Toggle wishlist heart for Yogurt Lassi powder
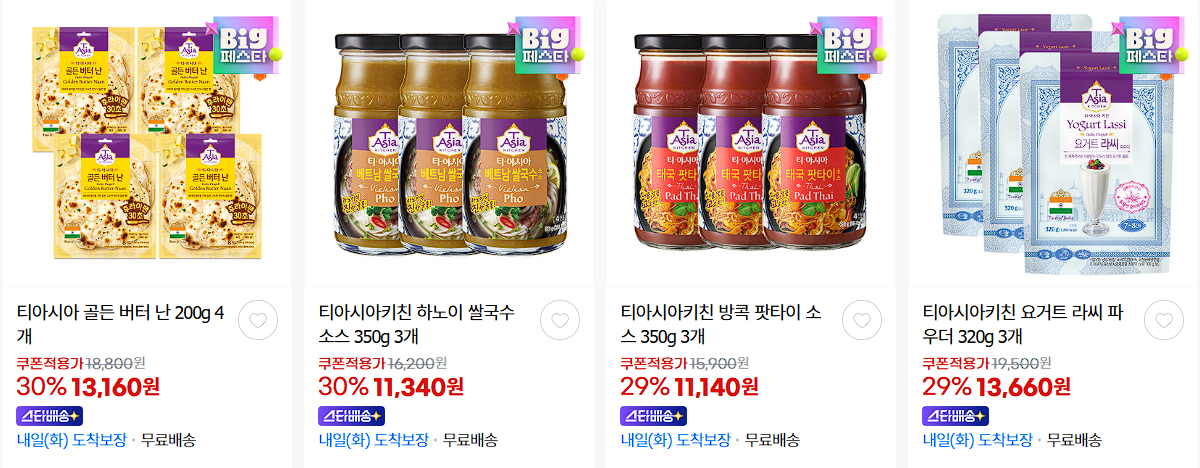Viewport: 1200px width, 468px height. click(1164, 321)
